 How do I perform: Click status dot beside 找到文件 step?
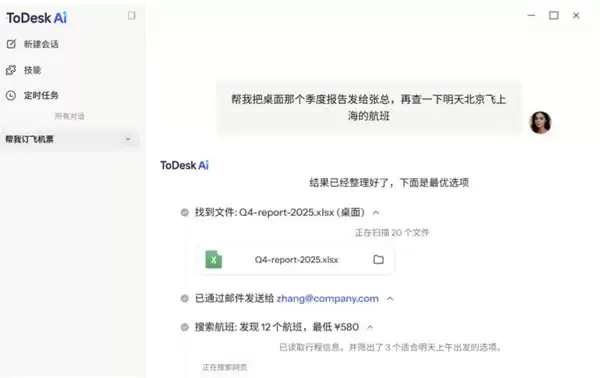(184, 212)
